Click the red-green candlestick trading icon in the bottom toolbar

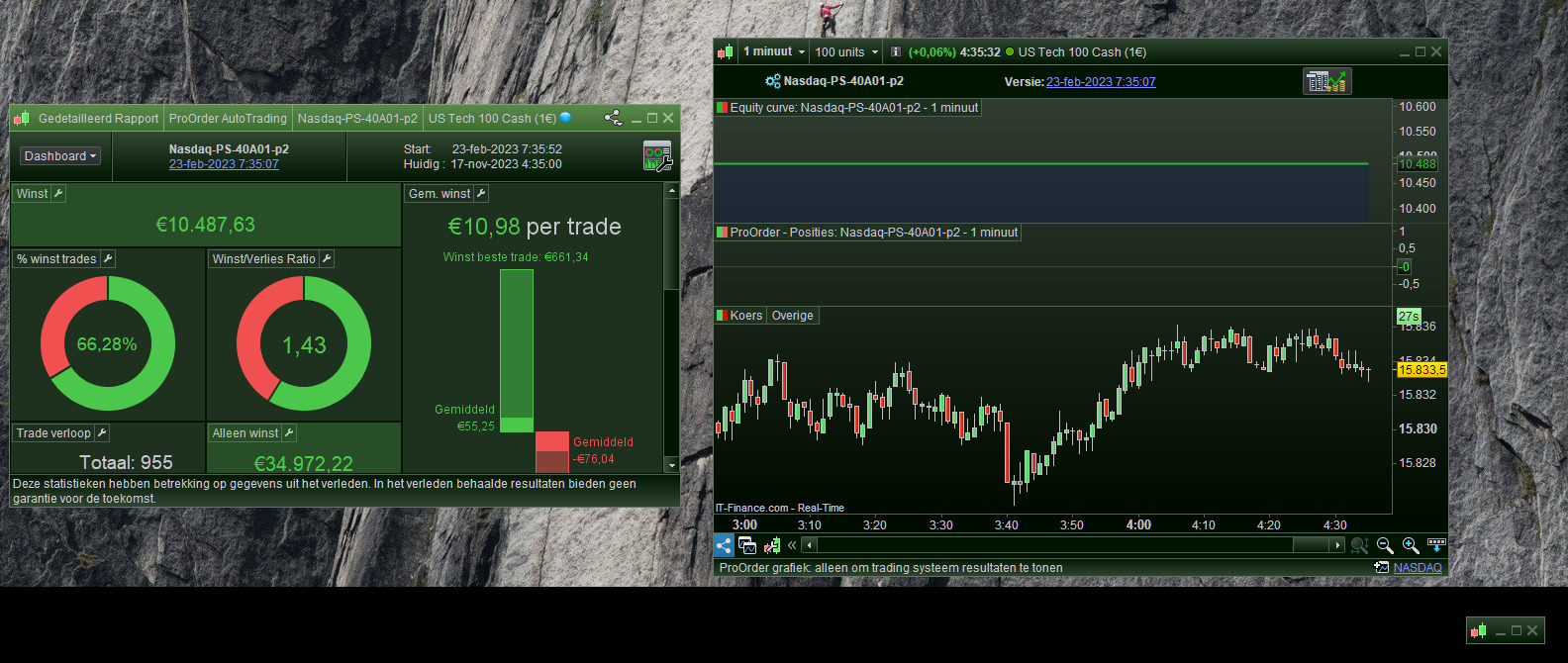tap(771, 545)
